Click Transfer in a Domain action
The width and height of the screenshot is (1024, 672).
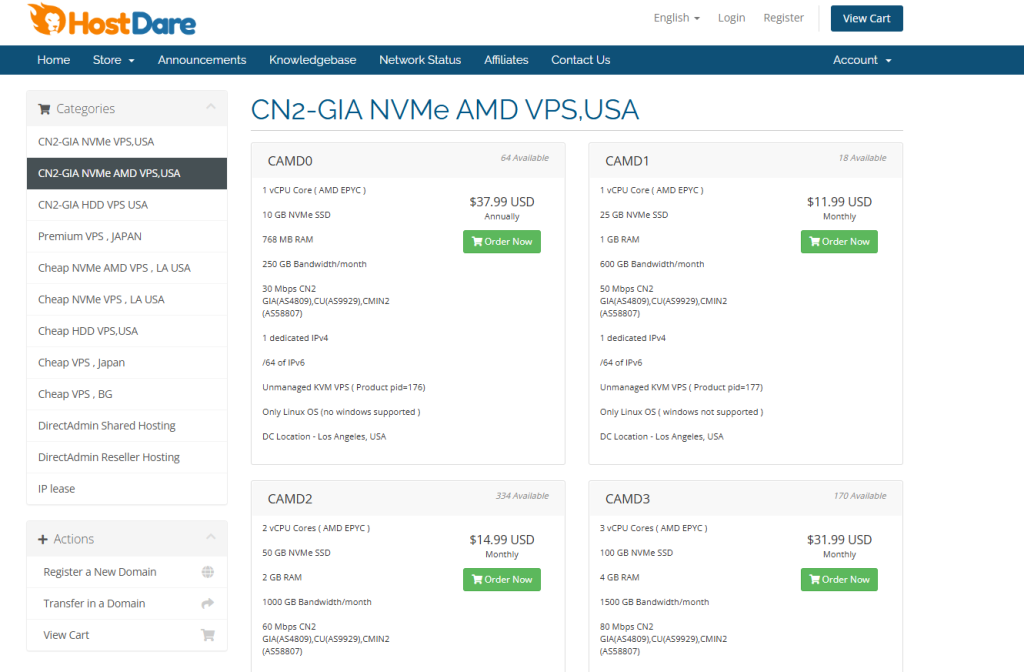127,603
